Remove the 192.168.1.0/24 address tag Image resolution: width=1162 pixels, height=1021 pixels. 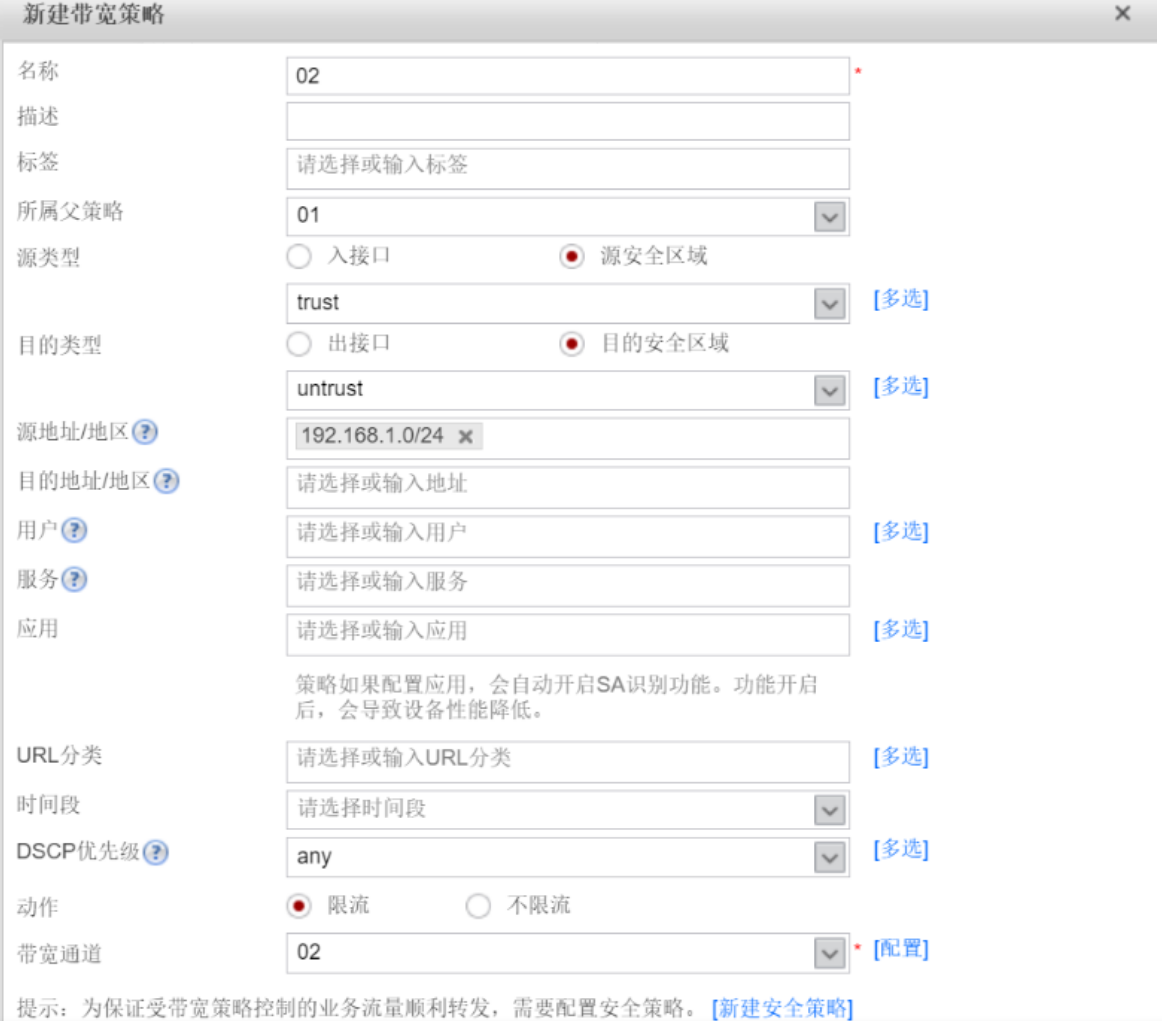[x=465, y=436]
